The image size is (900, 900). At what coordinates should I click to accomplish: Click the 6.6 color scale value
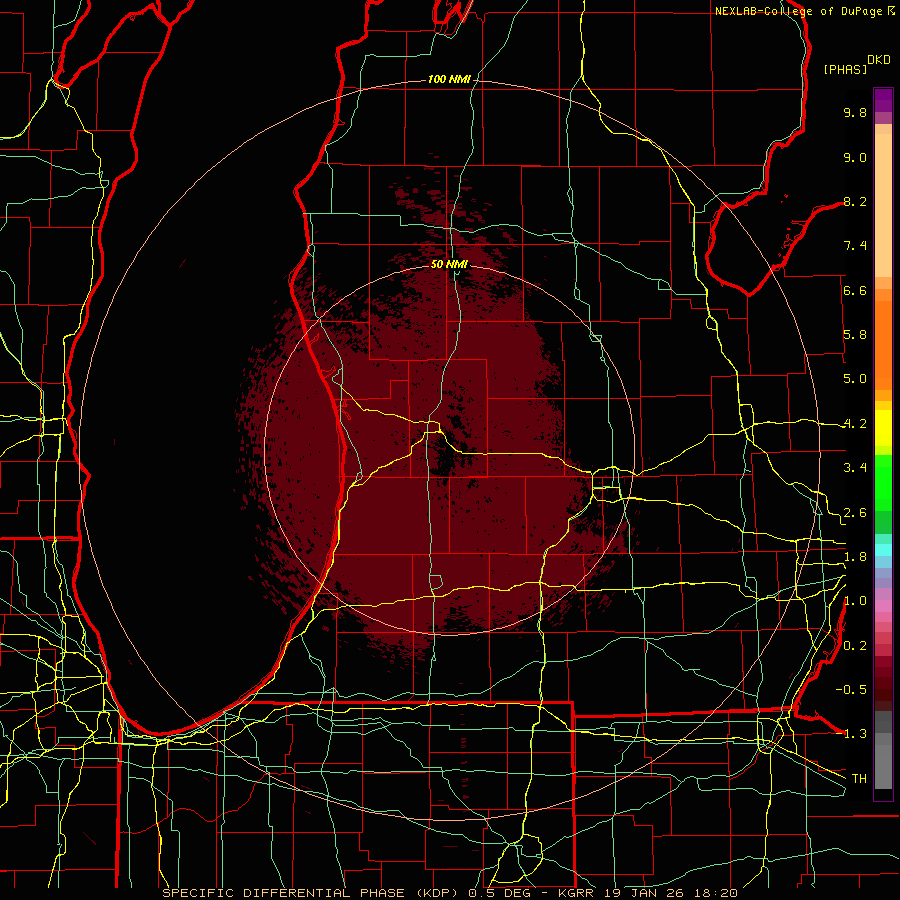[855, 290]
